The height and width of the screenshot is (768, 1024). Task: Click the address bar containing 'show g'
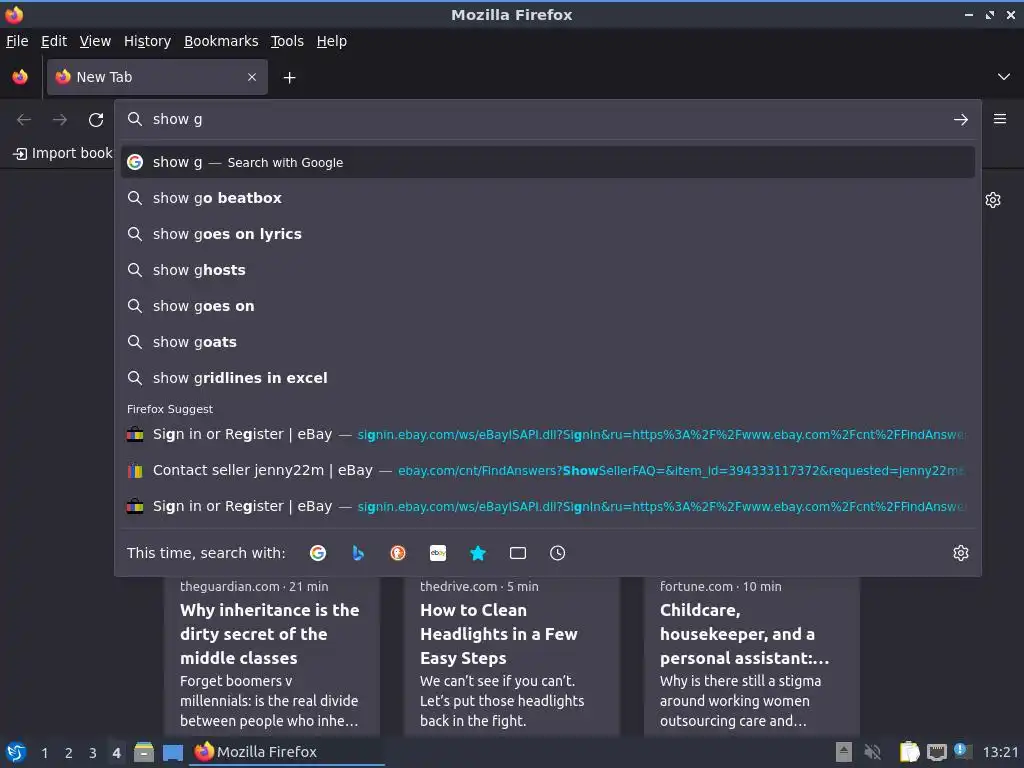click(x=547, y=120)
